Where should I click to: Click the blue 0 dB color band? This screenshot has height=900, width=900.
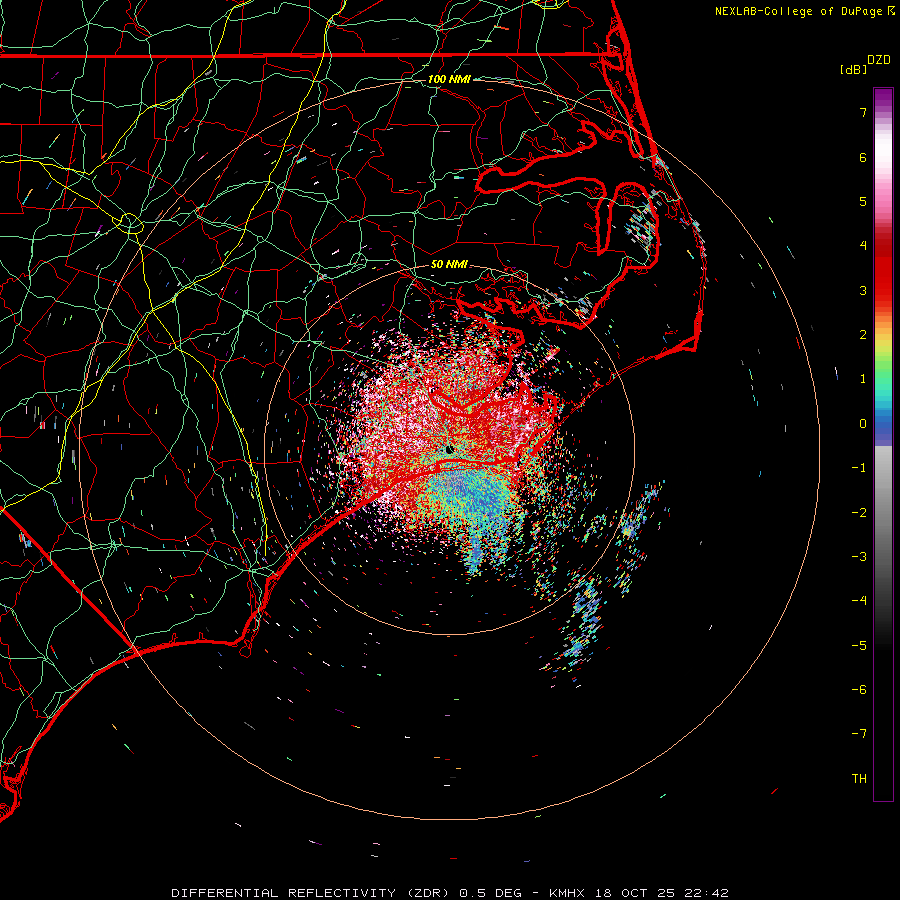(x=883, y=425)
